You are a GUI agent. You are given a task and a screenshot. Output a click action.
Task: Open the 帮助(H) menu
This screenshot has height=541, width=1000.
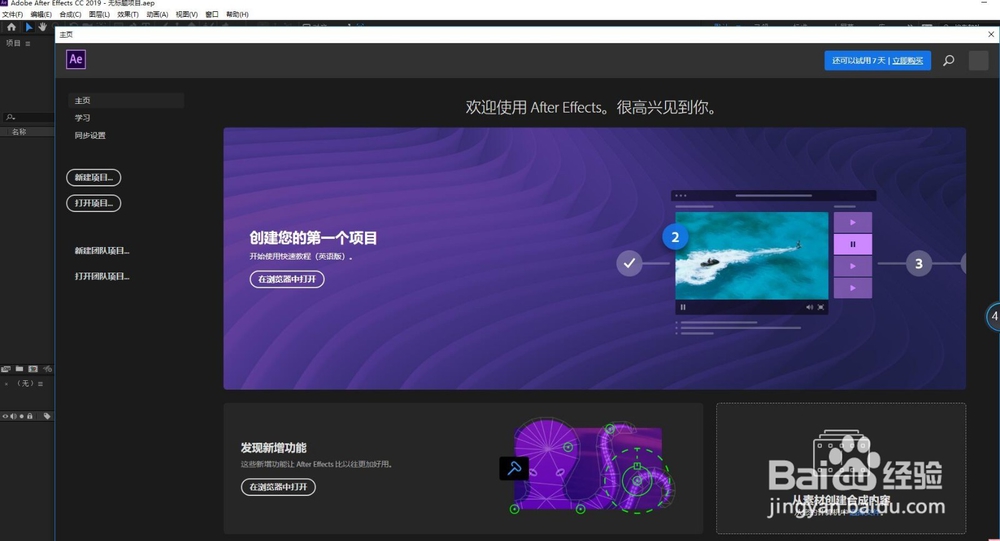click(237, 14)
